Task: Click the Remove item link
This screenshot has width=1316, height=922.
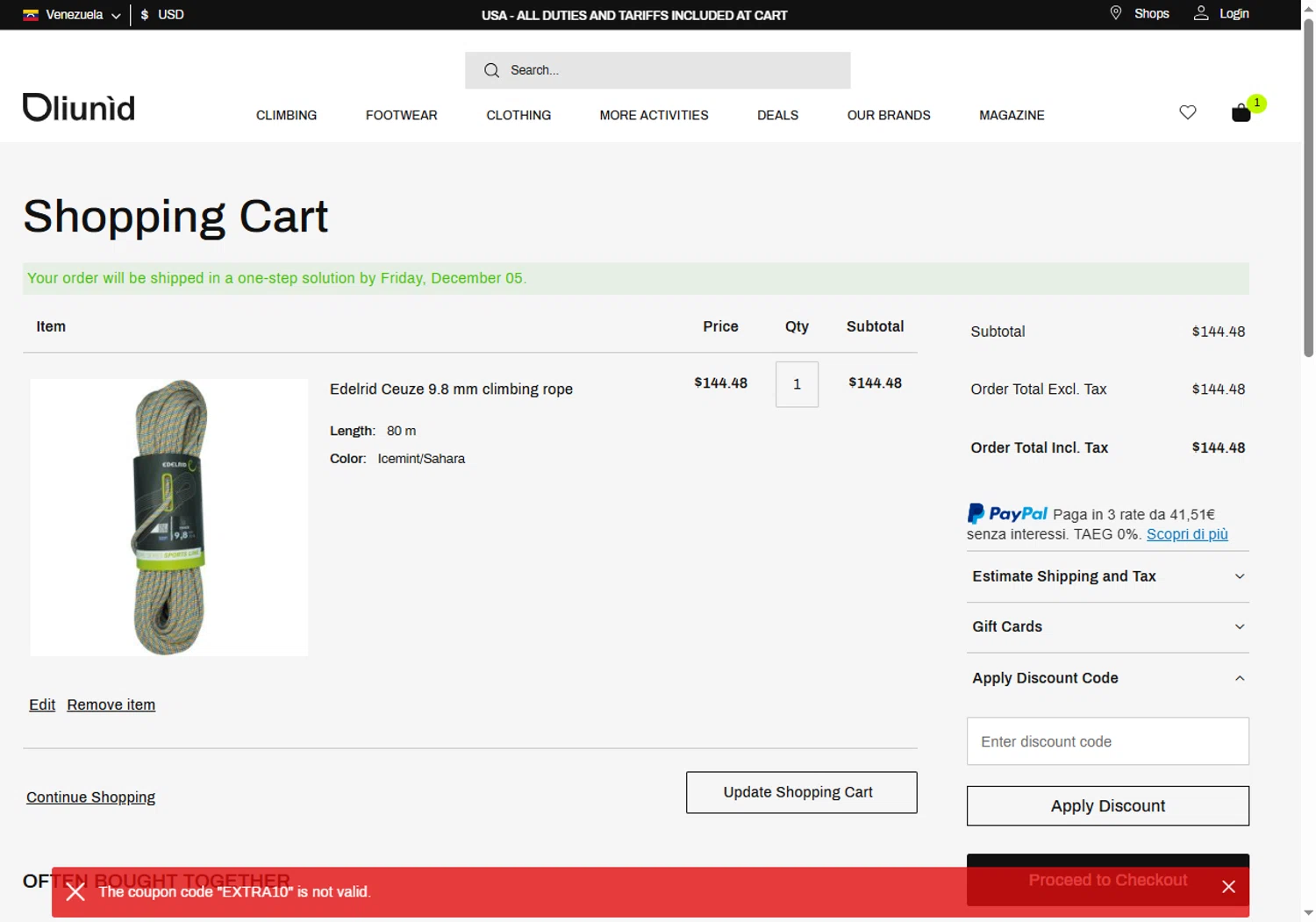Action: pos(111,704)
